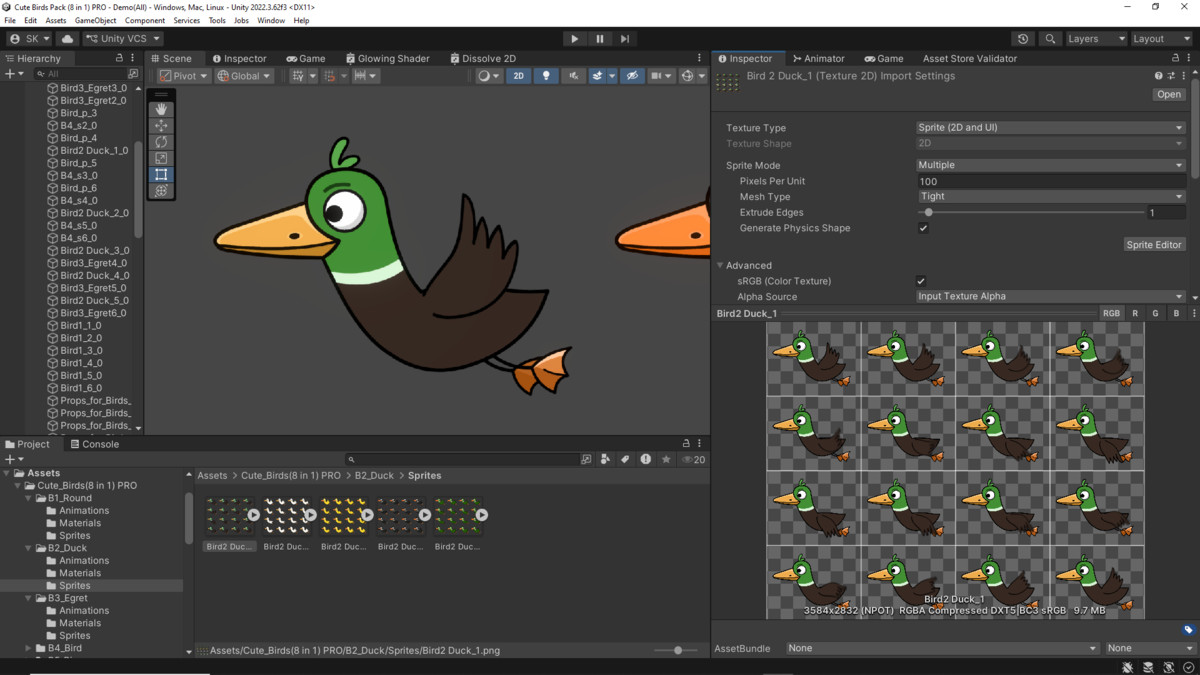Open the Gizmos menu icon
Image resolution: width=1200 pixels, height=675 pixels.
click(687, 76)
